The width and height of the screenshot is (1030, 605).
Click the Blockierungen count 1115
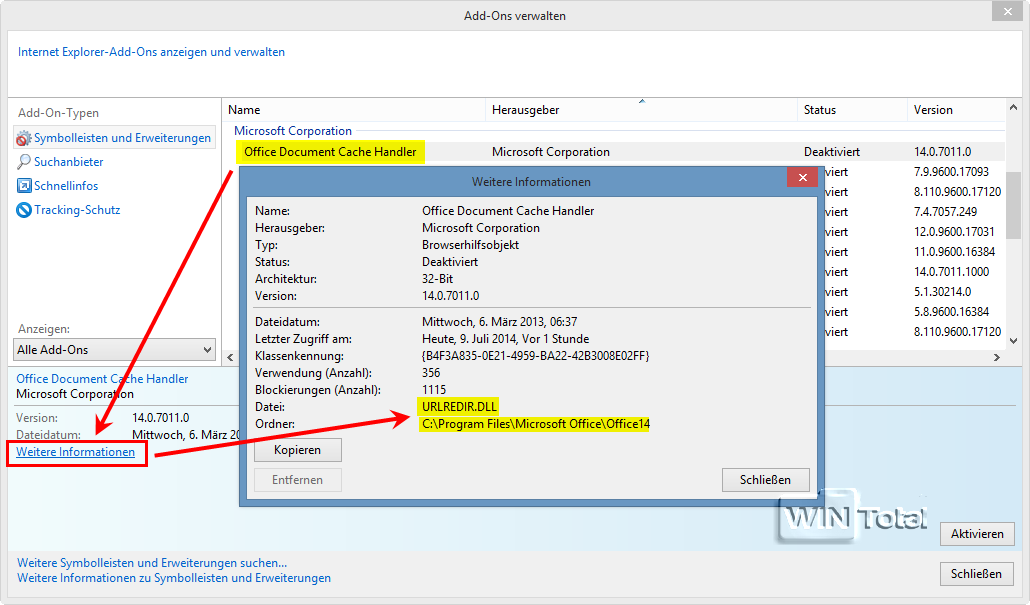(434, 390)
